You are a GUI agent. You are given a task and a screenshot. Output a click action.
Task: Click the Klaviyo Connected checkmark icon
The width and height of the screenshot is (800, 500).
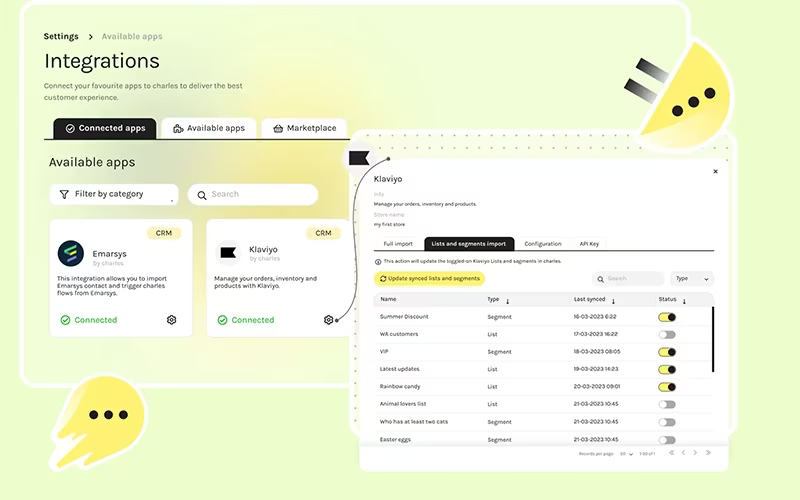tap(222, 320)
